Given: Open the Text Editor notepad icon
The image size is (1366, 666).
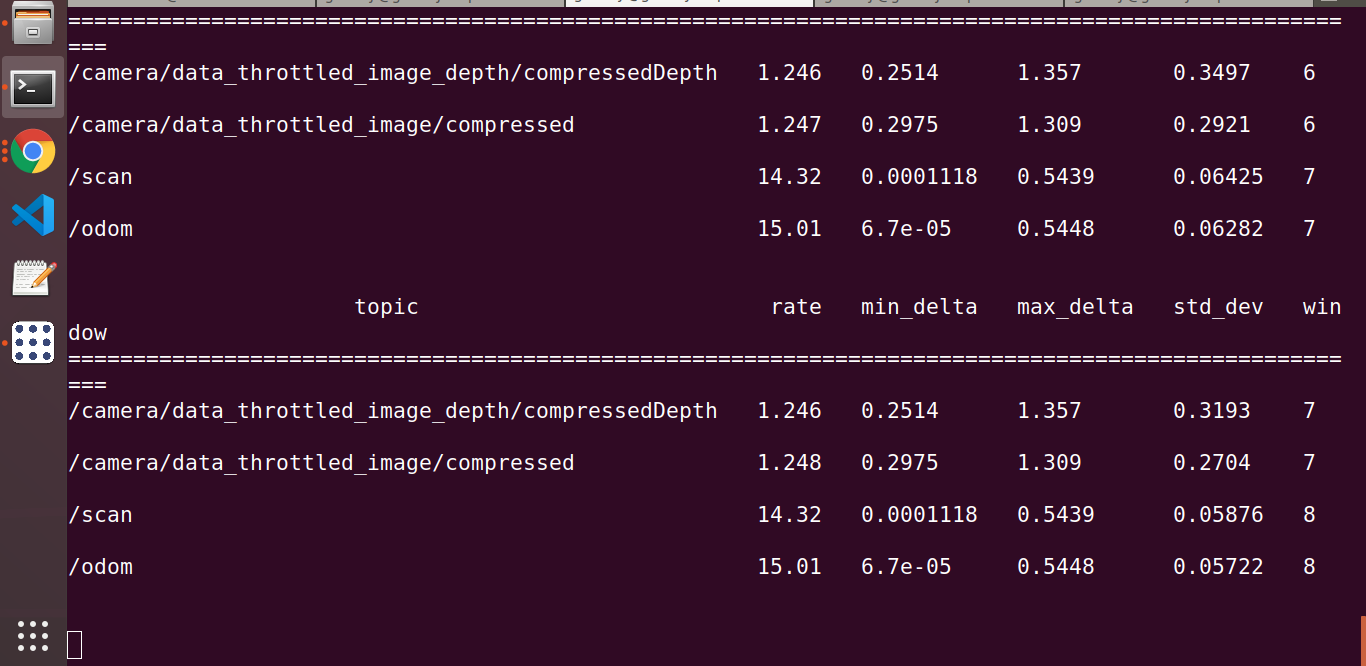Looking at the screenshot, I should click(x=33, y=278).
